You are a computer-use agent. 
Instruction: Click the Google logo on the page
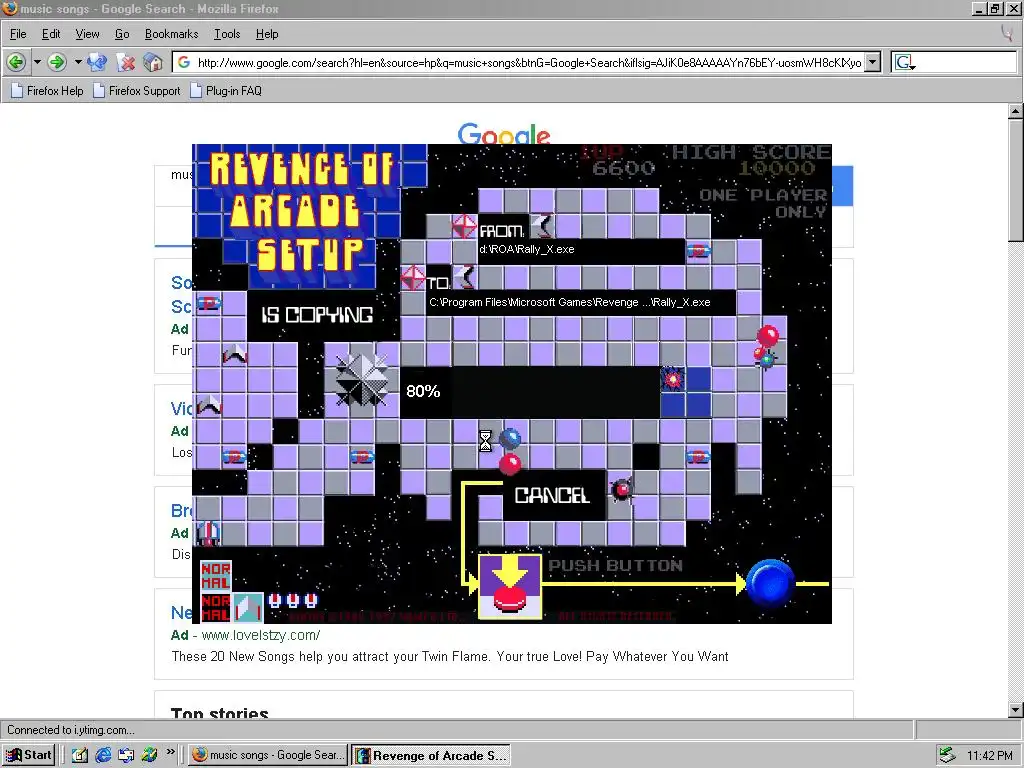504,133
